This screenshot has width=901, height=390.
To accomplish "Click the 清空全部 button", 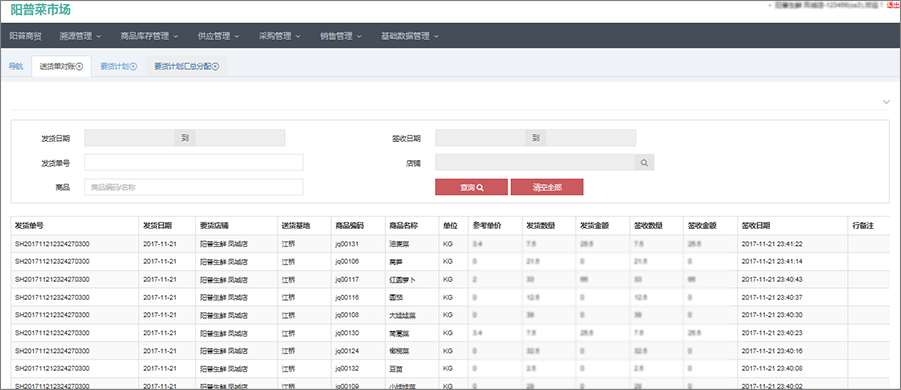I will click(x=547, y=187).
